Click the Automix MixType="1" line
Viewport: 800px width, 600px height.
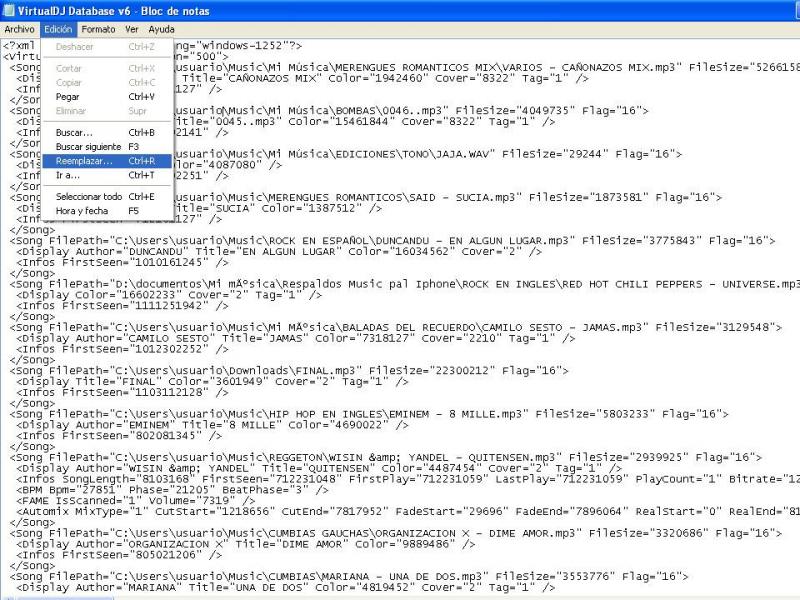pyautogui.click(x=408, y=512)
